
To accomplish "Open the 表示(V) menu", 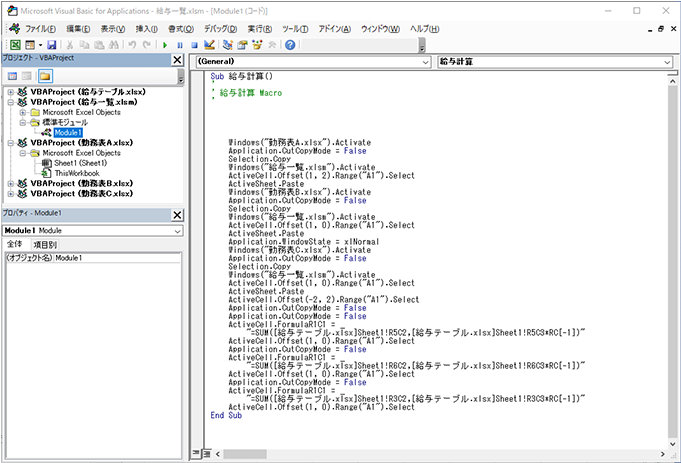I will [x=113, y=29].
